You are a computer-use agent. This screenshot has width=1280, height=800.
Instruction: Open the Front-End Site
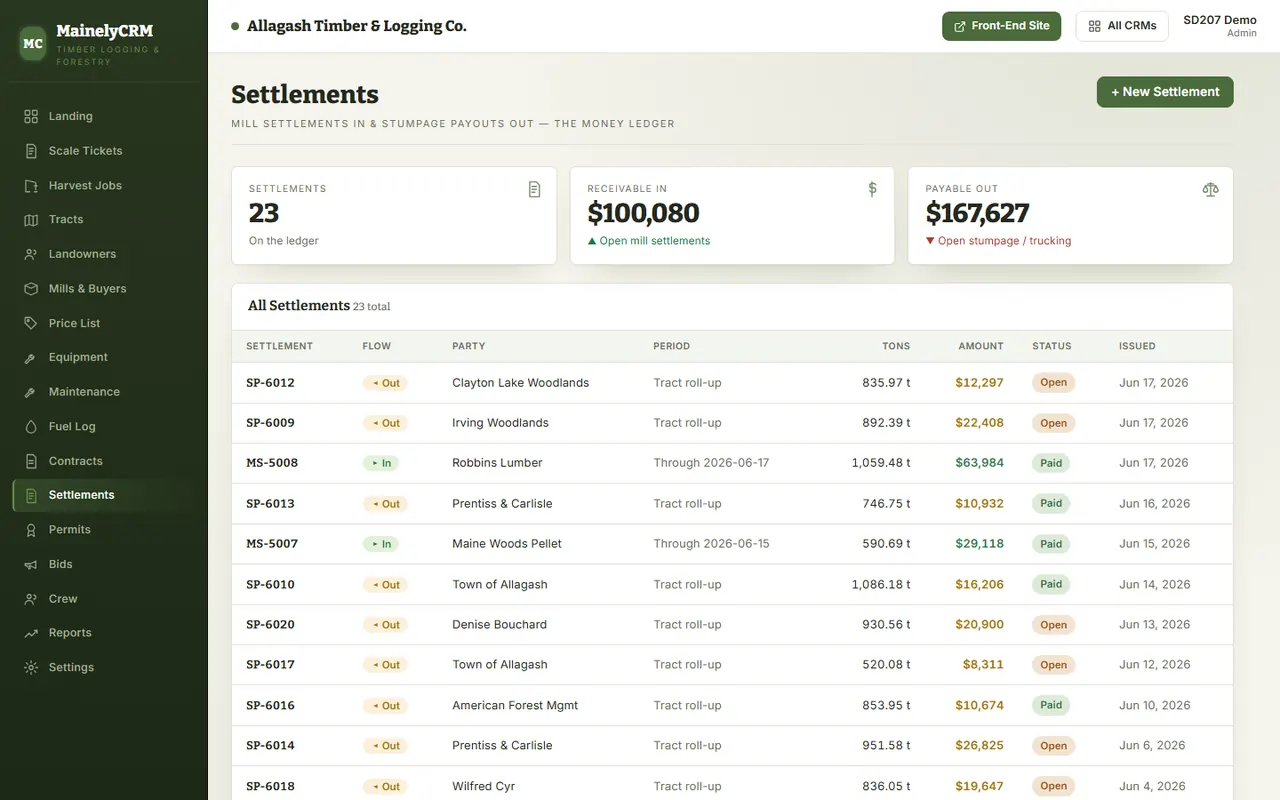1001,26
